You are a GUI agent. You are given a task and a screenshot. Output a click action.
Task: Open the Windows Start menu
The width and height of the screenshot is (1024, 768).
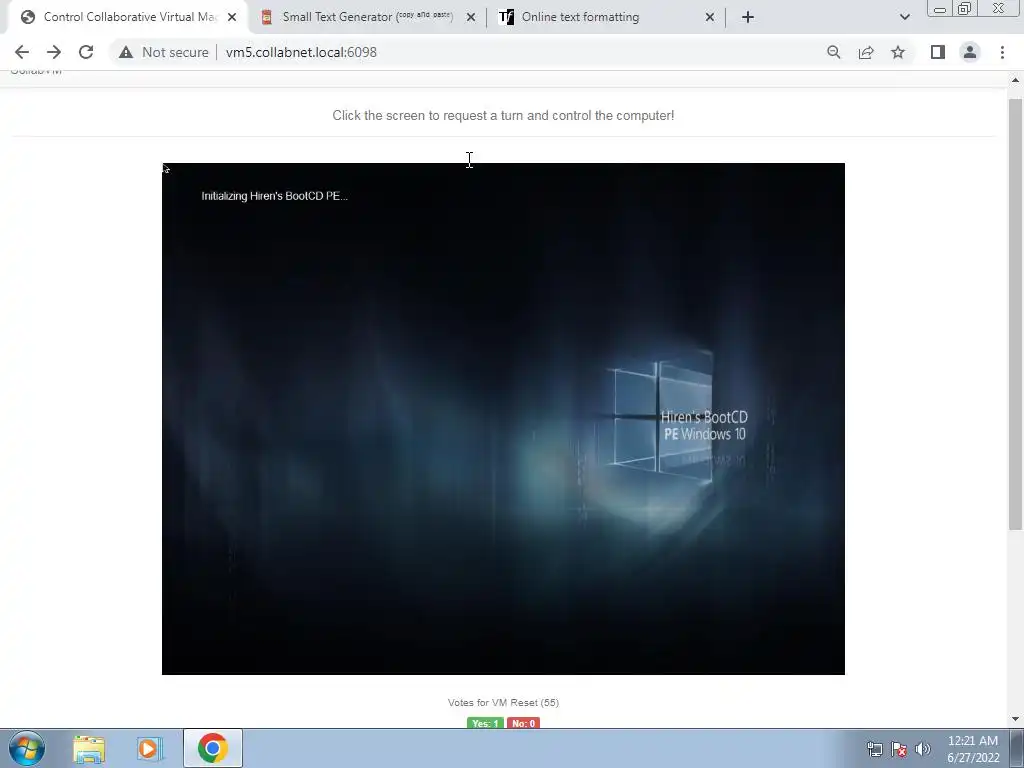pyautogui.click(x=26, y=748)
